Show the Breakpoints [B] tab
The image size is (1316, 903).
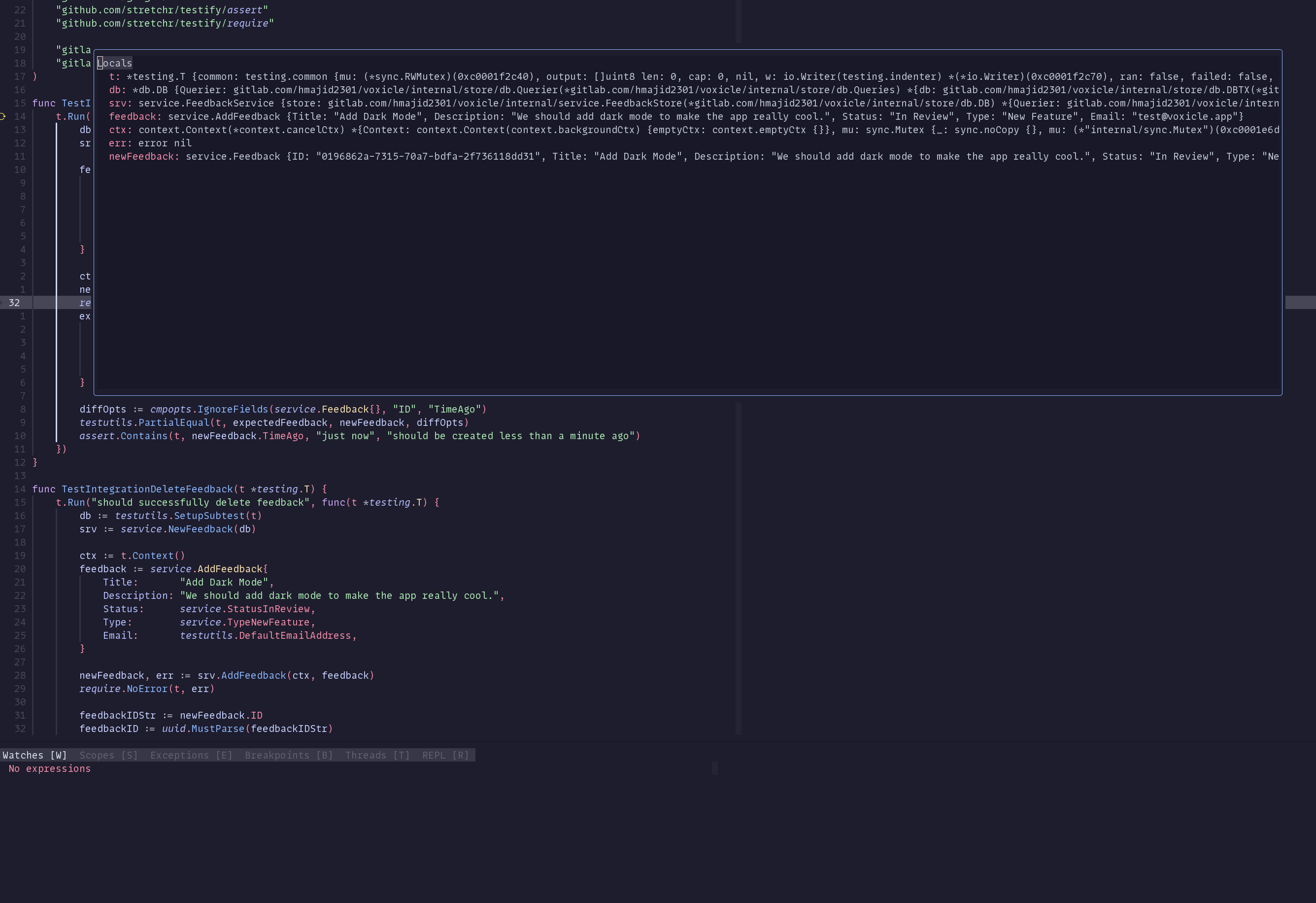(289, 755)
